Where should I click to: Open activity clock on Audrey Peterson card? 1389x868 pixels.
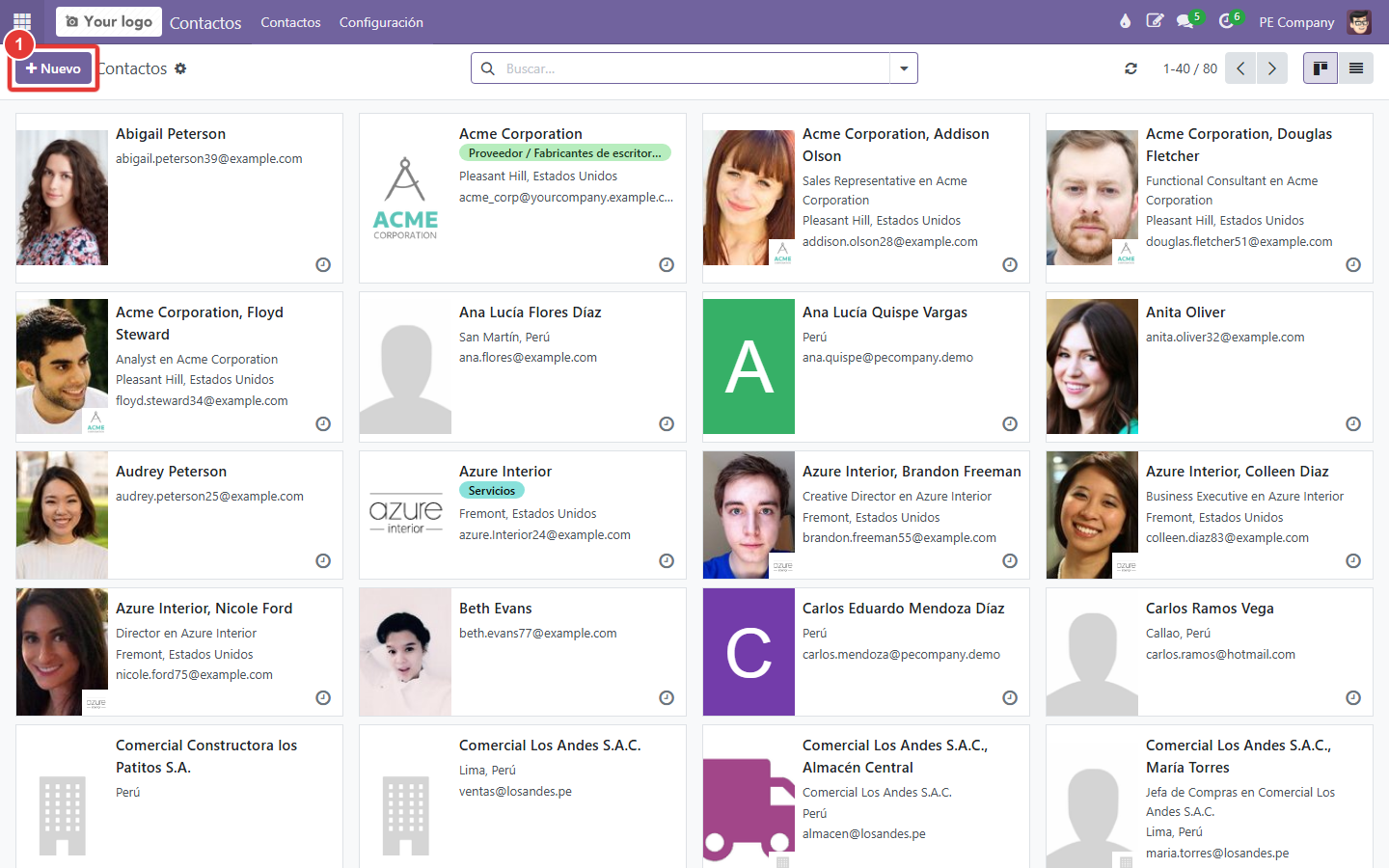point(323,560)
